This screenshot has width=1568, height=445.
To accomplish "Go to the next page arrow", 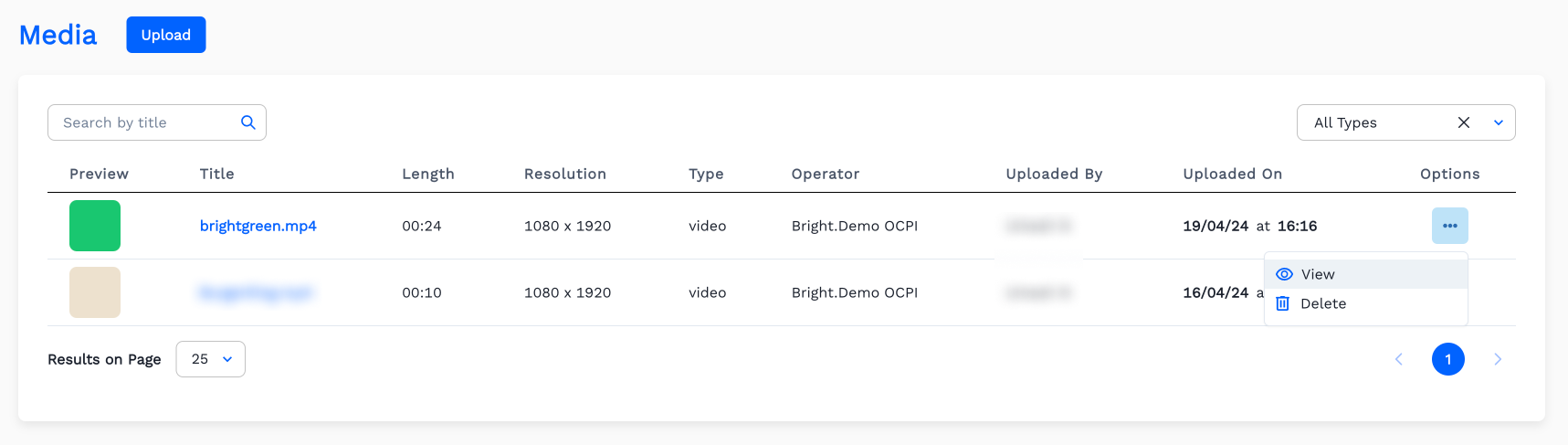I will [1498, 359].
